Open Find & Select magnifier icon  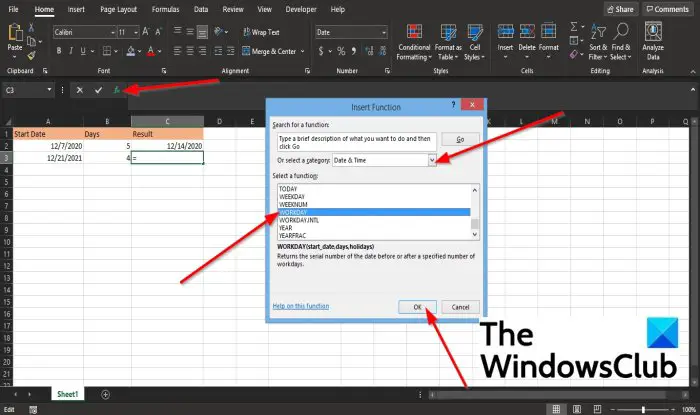coord(621,31)
